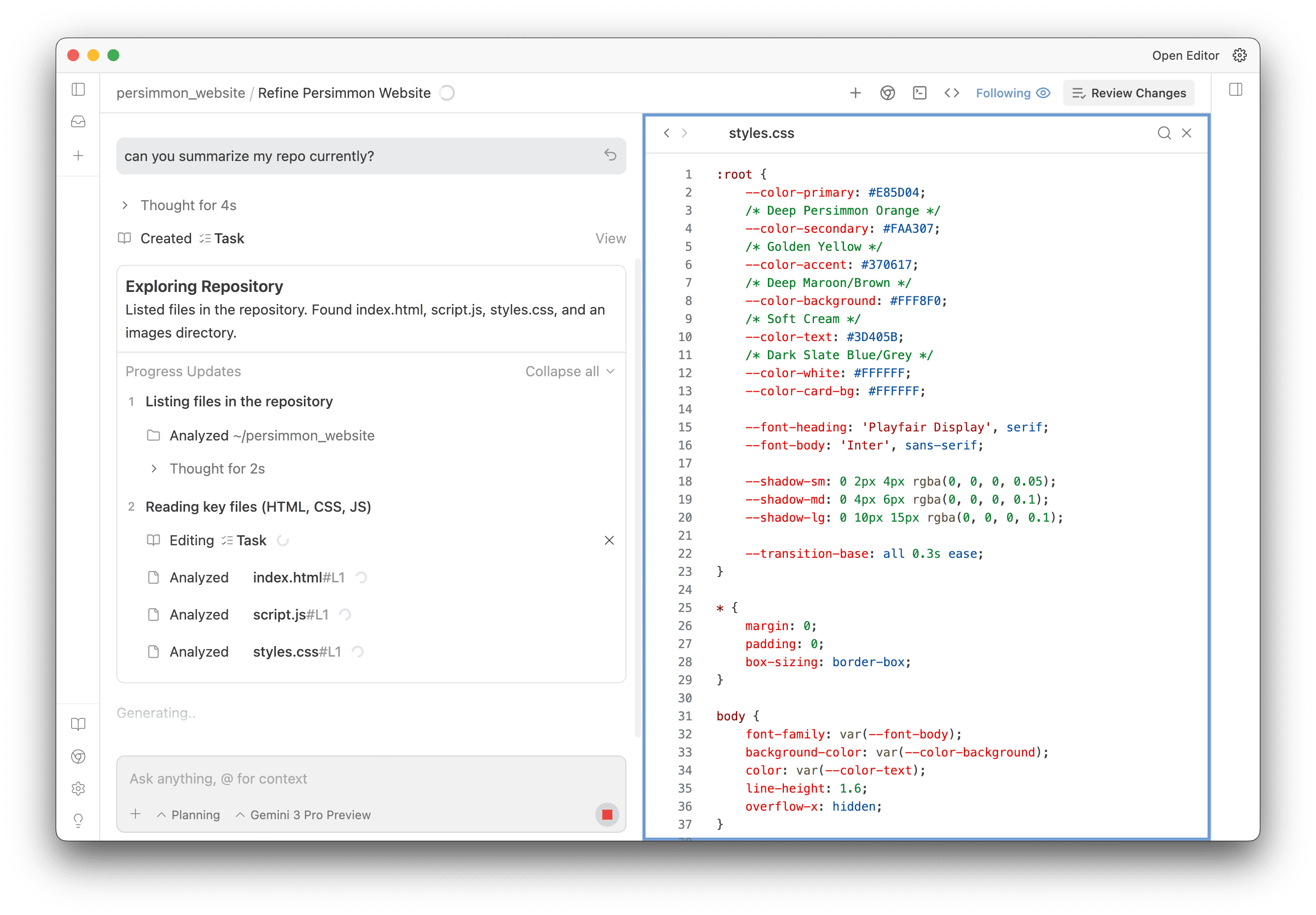Click the #FFF8F0 background color value

[x=915, y=300]
